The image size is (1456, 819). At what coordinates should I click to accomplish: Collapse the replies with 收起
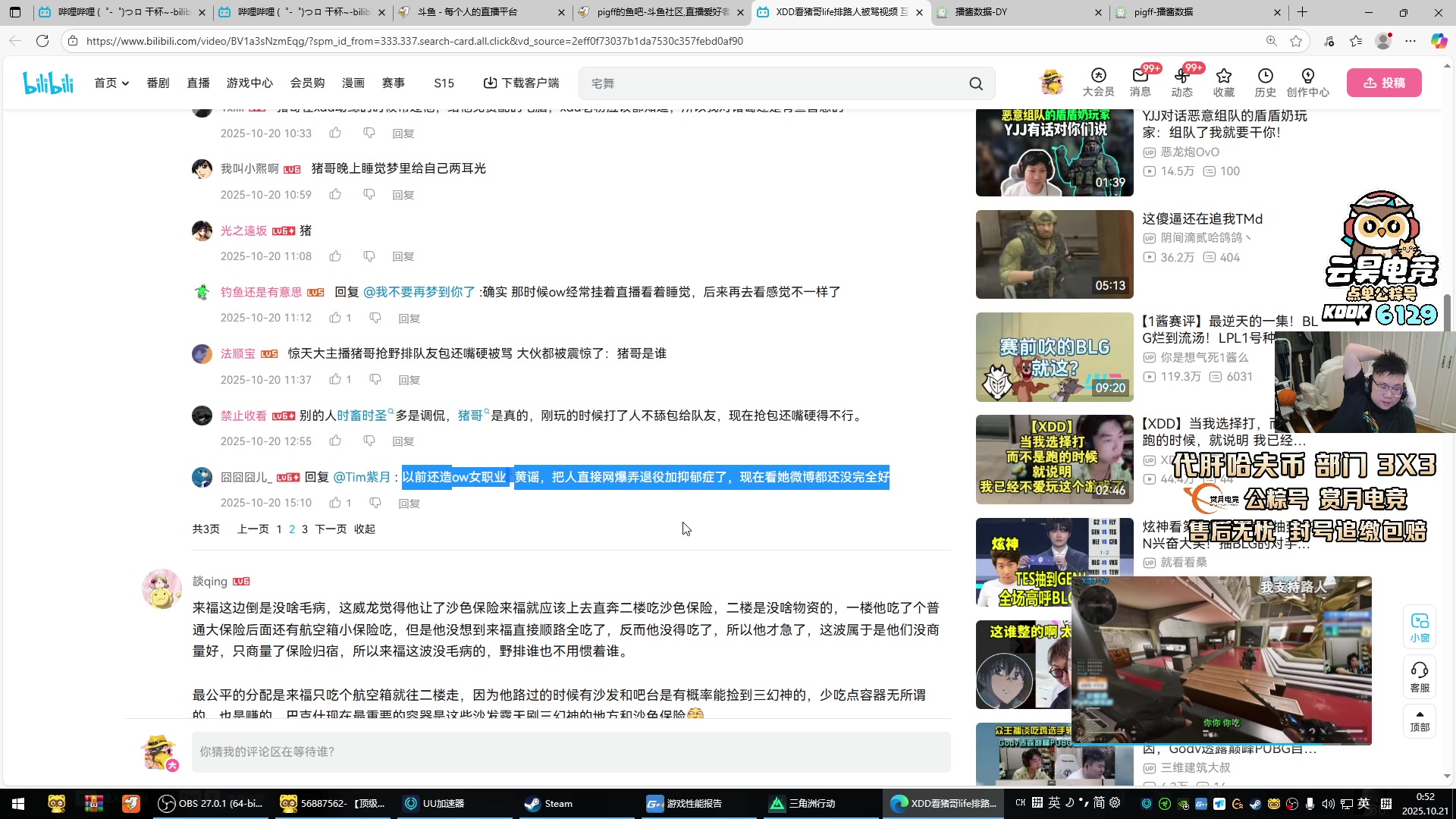point(364,529)
